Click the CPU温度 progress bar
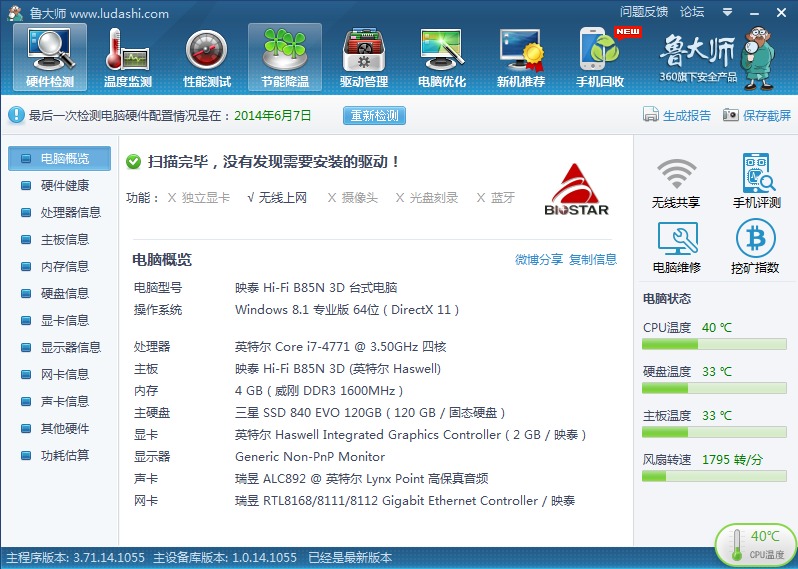This screenshot has width=798, height=569. (714, 345)
